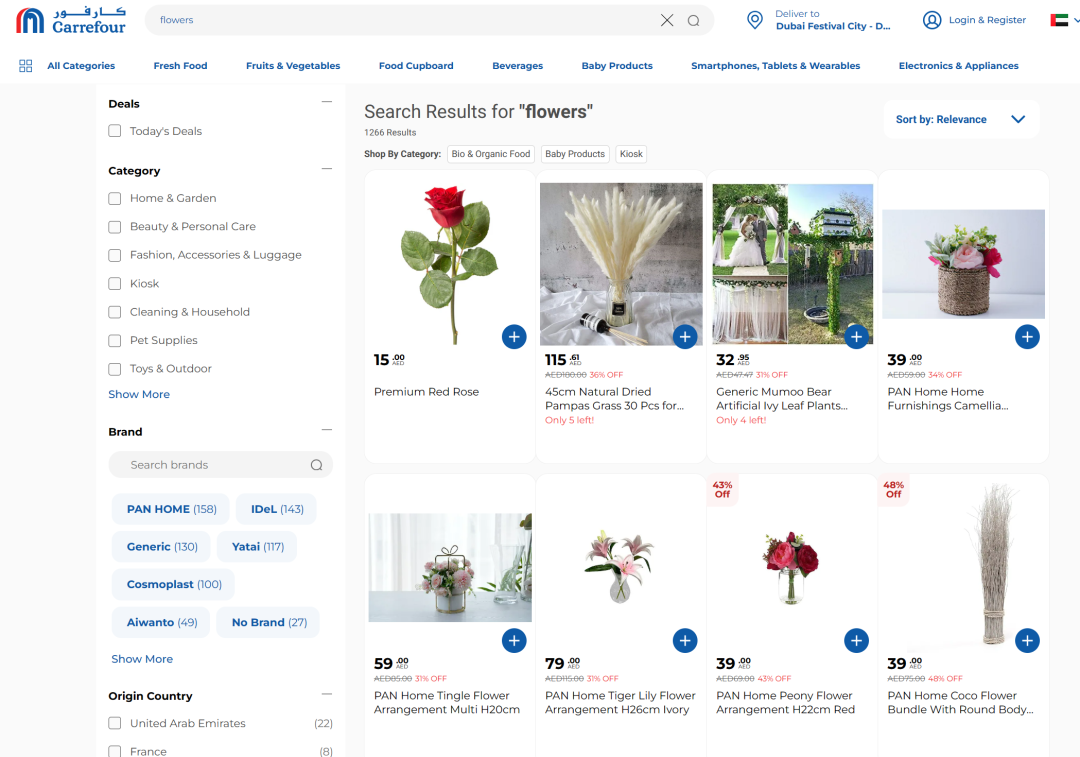
Task: Open Baby Products nav menu
Action: click(x=617, y=66)
